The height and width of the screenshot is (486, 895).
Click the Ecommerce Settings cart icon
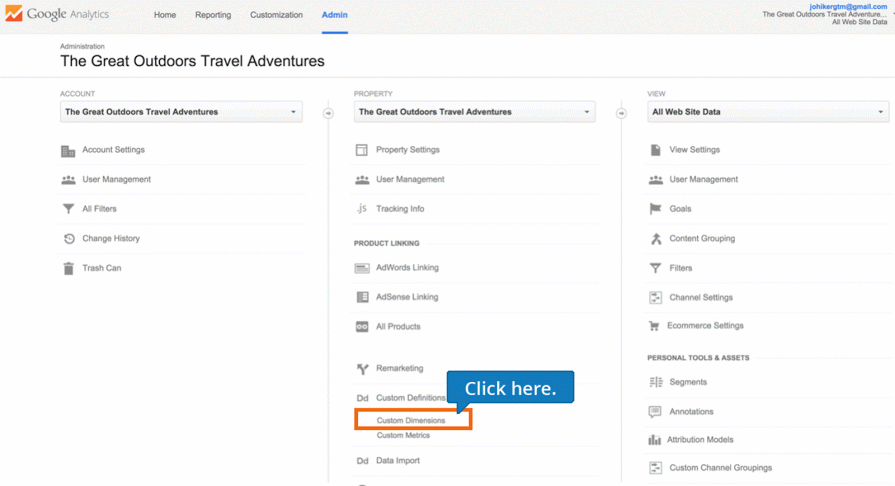(654, 326)
